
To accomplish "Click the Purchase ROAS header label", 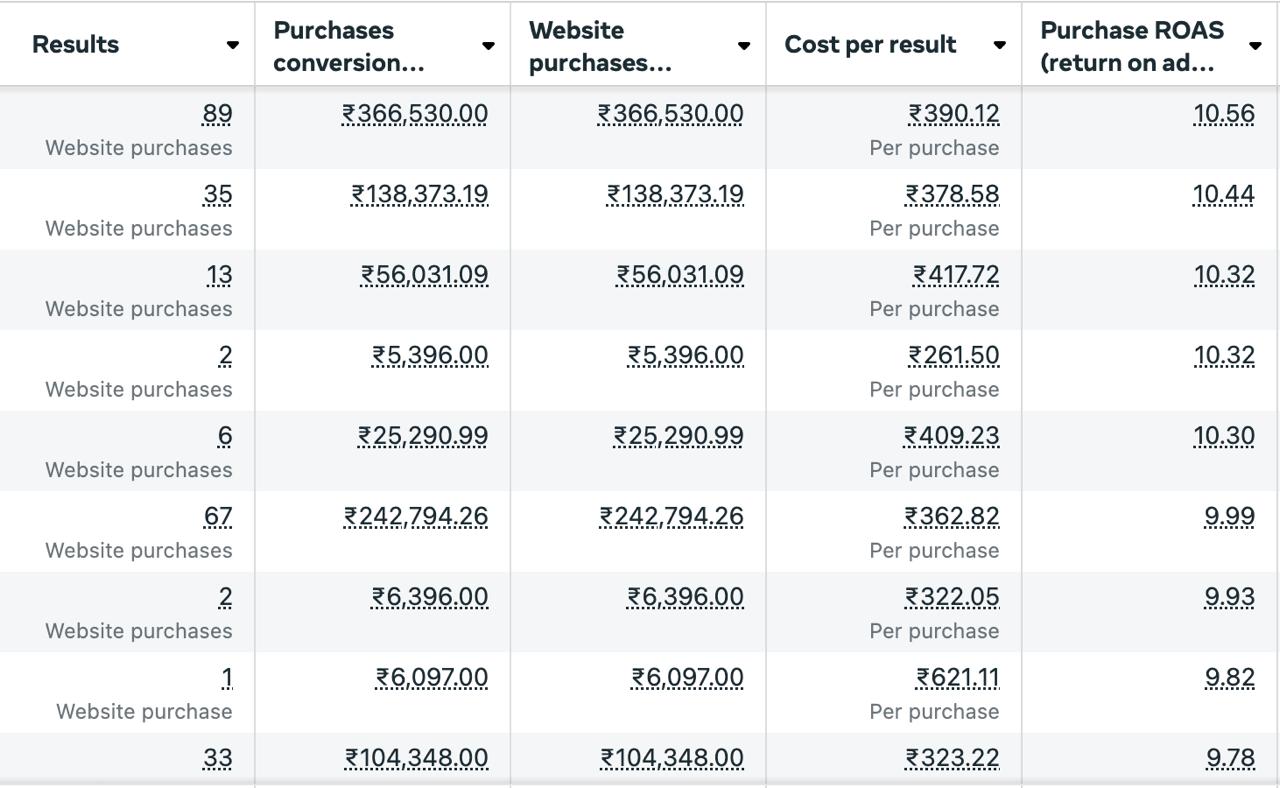I will click(x=1132, y=46).
